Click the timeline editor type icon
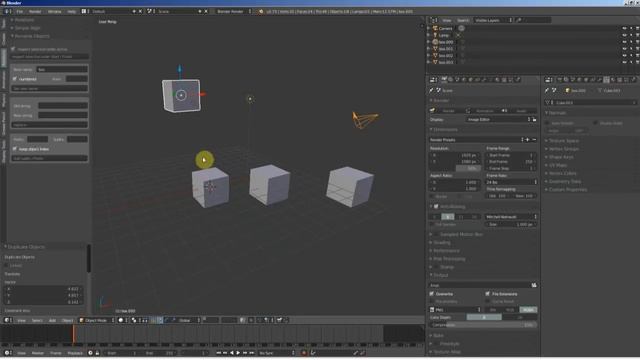The height and width of the screenshot is (360, 640). coord(7,353)
